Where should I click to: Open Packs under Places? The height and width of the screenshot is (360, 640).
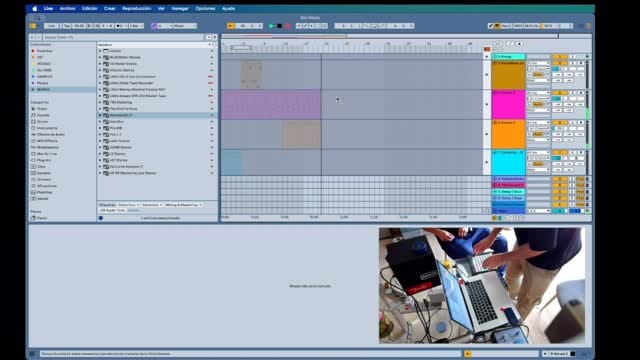42,218
